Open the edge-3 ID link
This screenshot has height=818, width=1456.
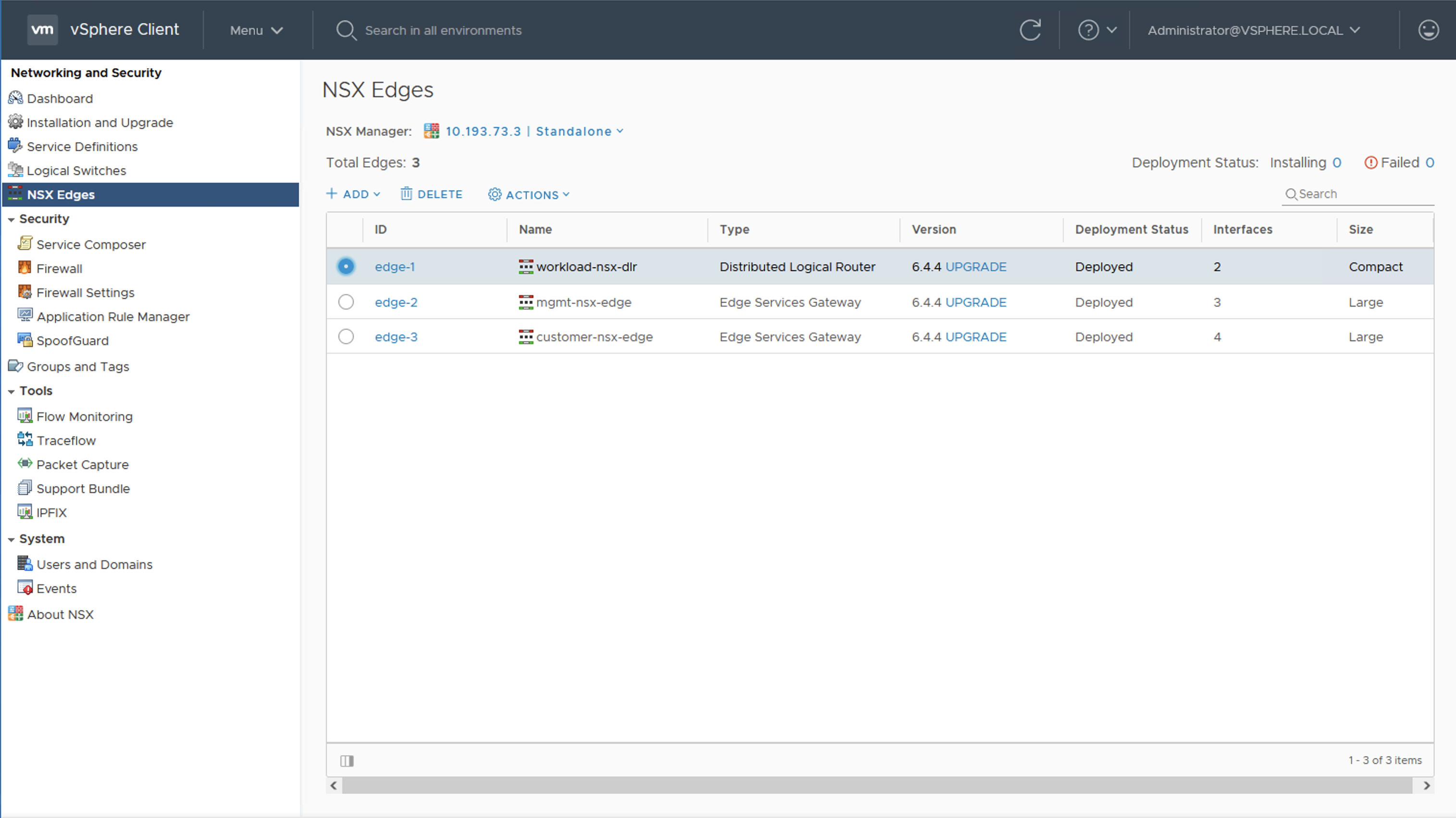coord(395,336)
